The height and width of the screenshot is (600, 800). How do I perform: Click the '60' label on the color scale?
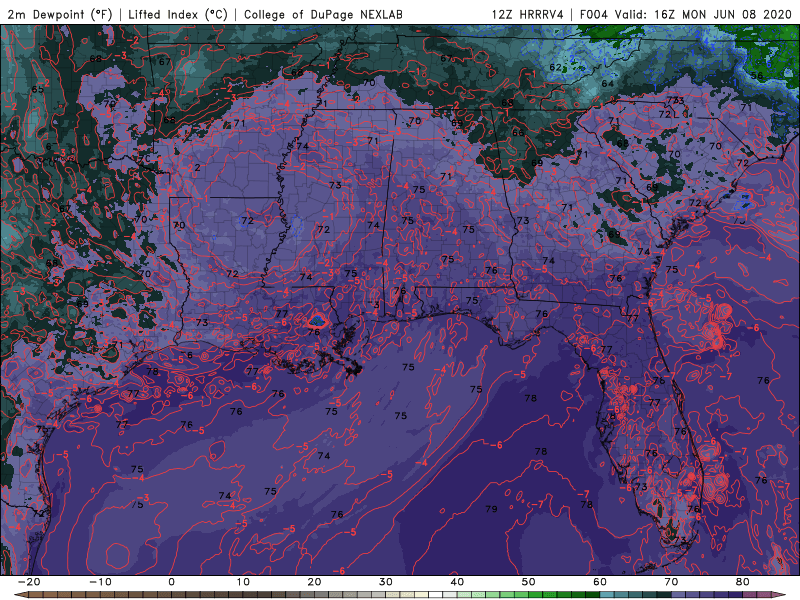[x=600, y=582]
